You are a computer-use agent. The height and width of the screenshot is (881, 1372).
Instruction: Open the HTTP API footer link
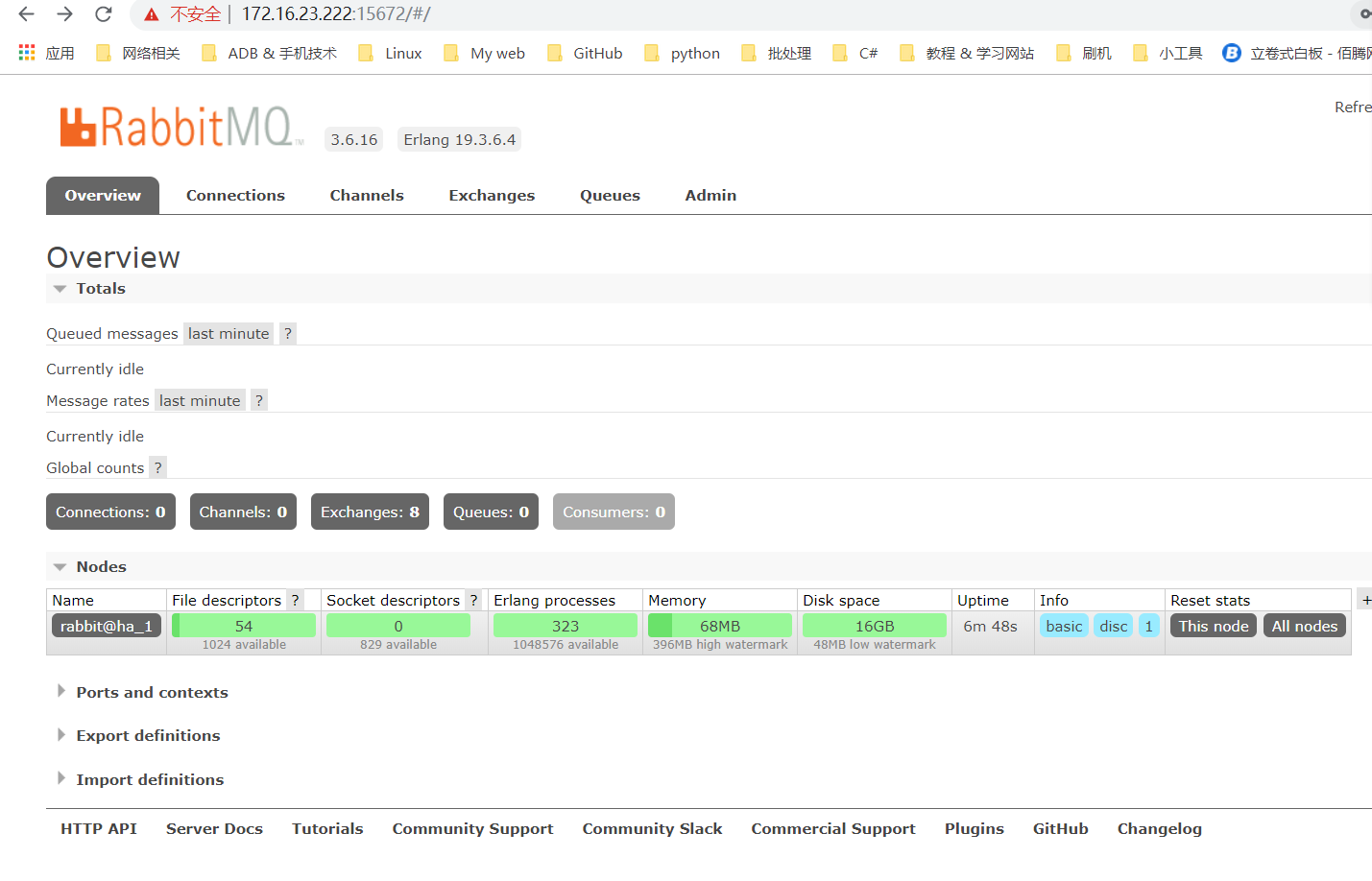tap(99, 828)
